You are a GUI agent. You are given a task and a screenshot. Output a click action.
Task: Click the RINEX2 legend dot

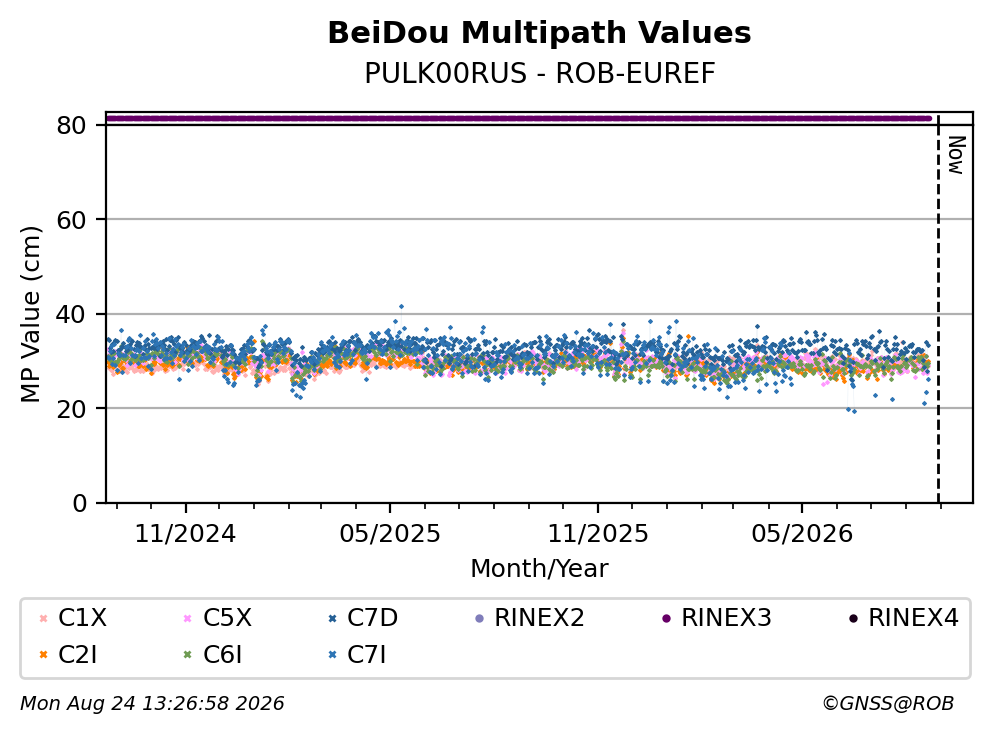479,619
